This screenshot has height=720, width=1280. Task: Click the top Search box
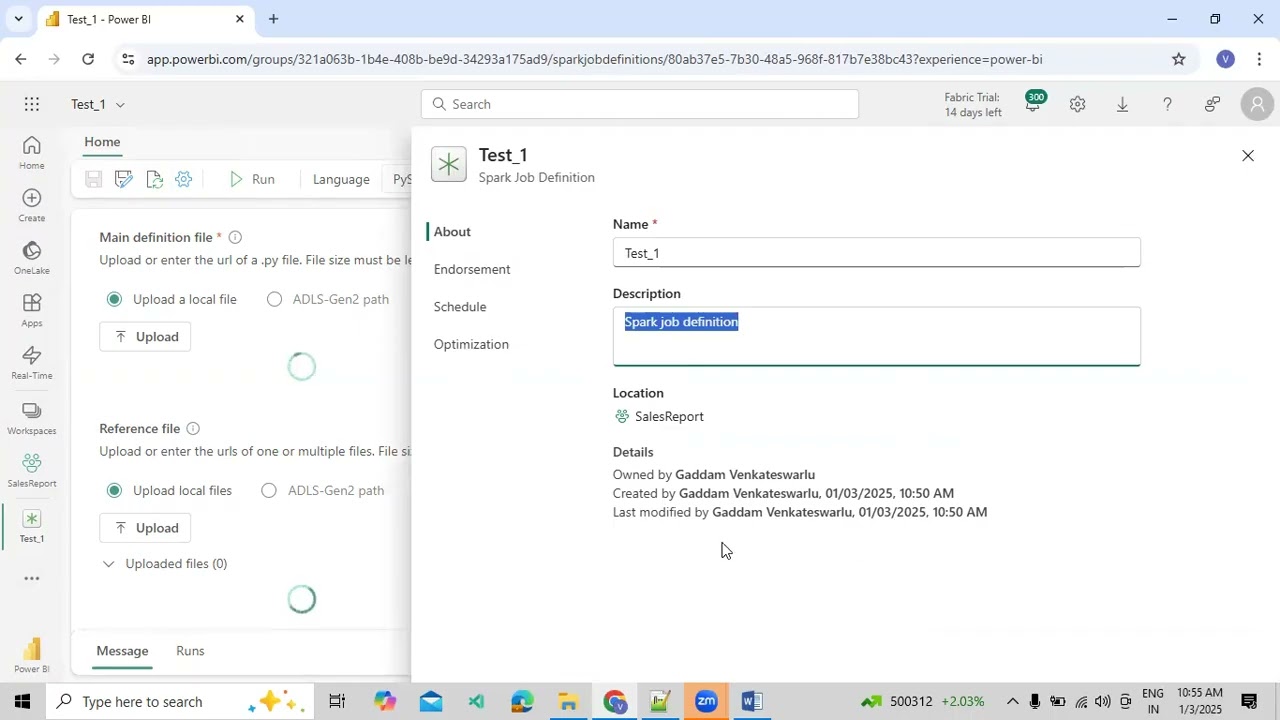(x=639, y=104)
